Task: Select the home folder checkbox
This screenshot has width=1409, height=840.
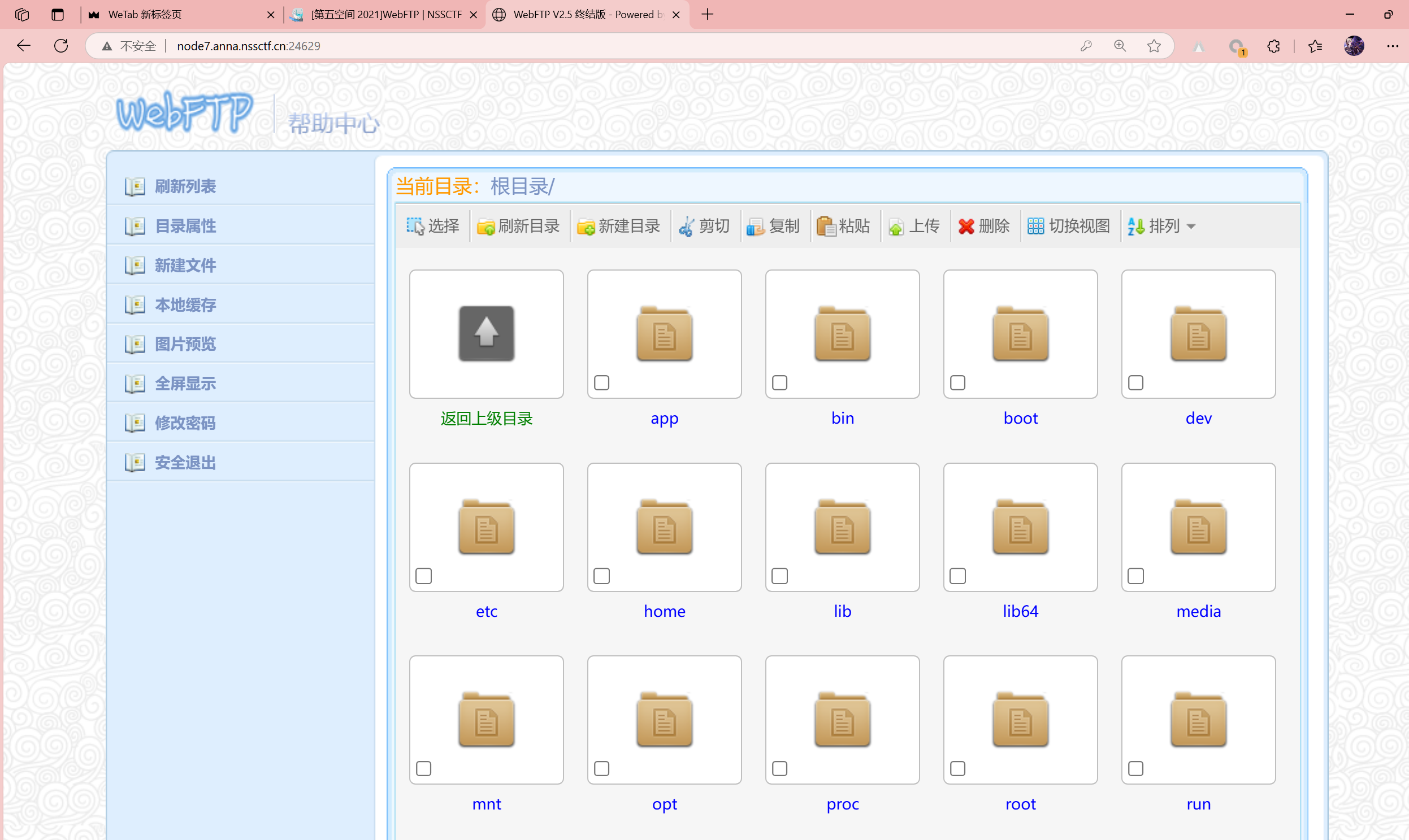Action: pos(601,576)
